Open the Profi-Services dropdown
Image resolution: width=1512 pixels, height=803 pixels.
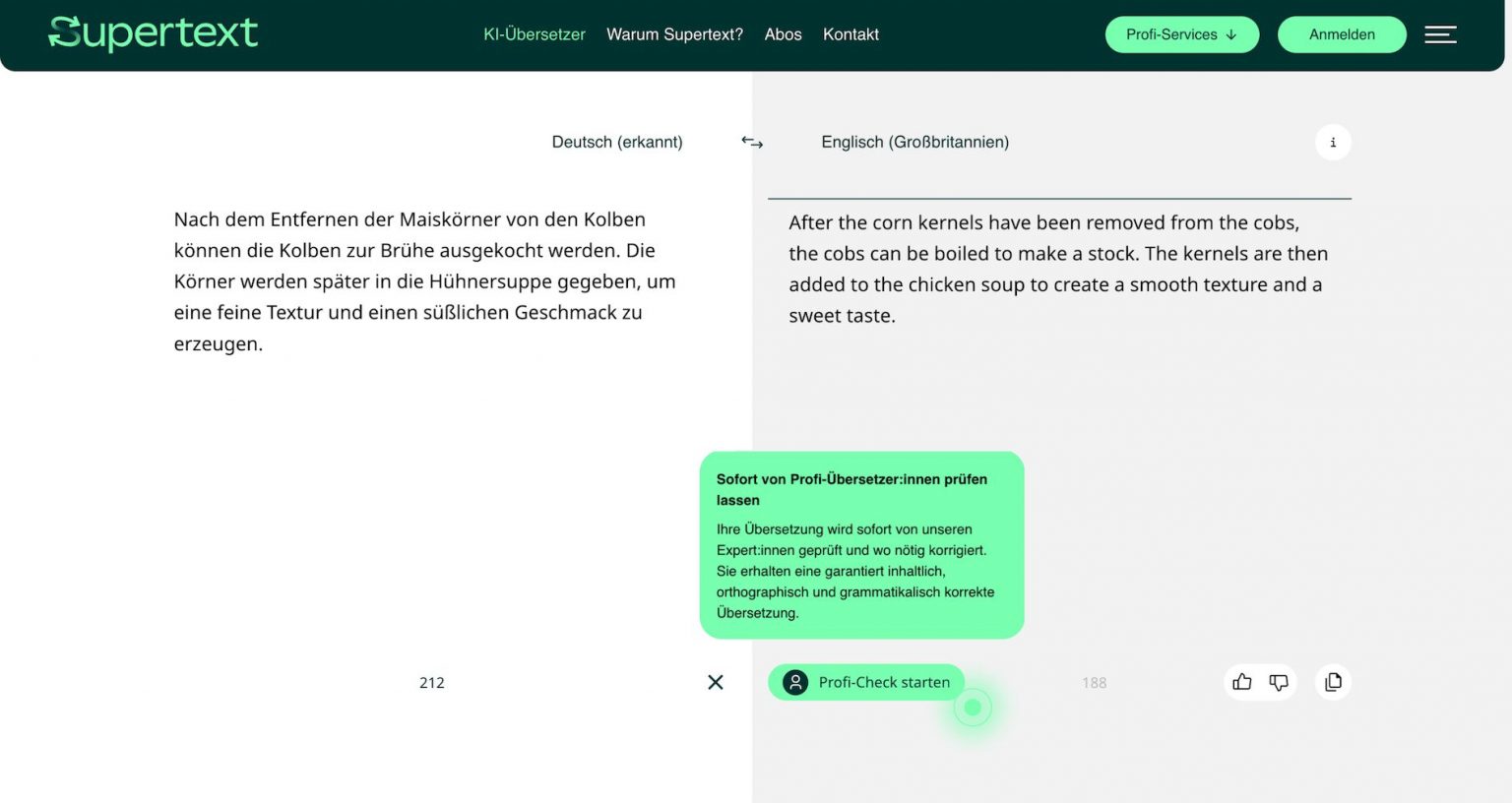pyautogui.click(x=1181, y=34)
